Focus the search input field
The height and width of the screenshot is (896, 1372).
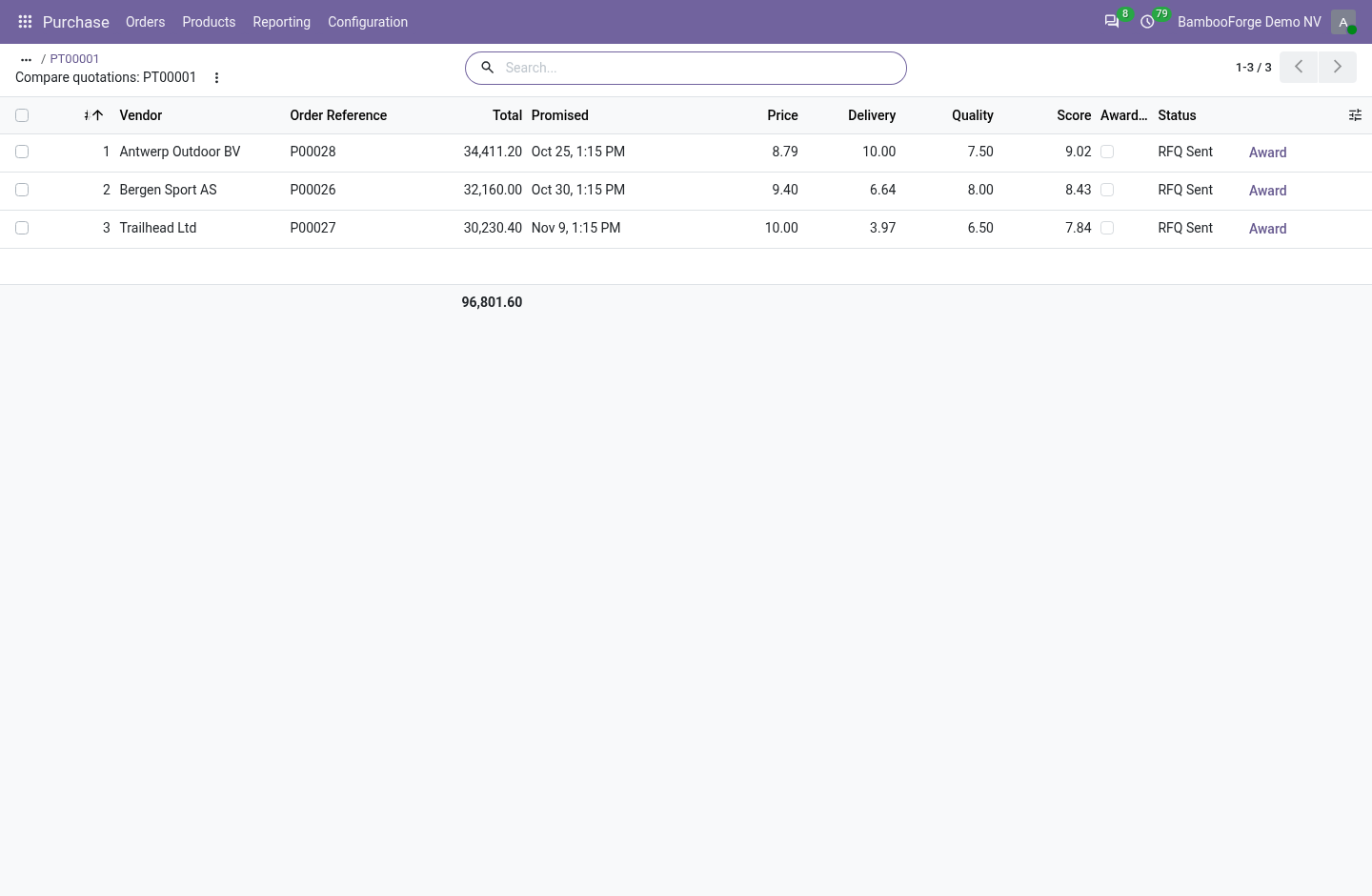pyautogui.click(x=700, y=68)
